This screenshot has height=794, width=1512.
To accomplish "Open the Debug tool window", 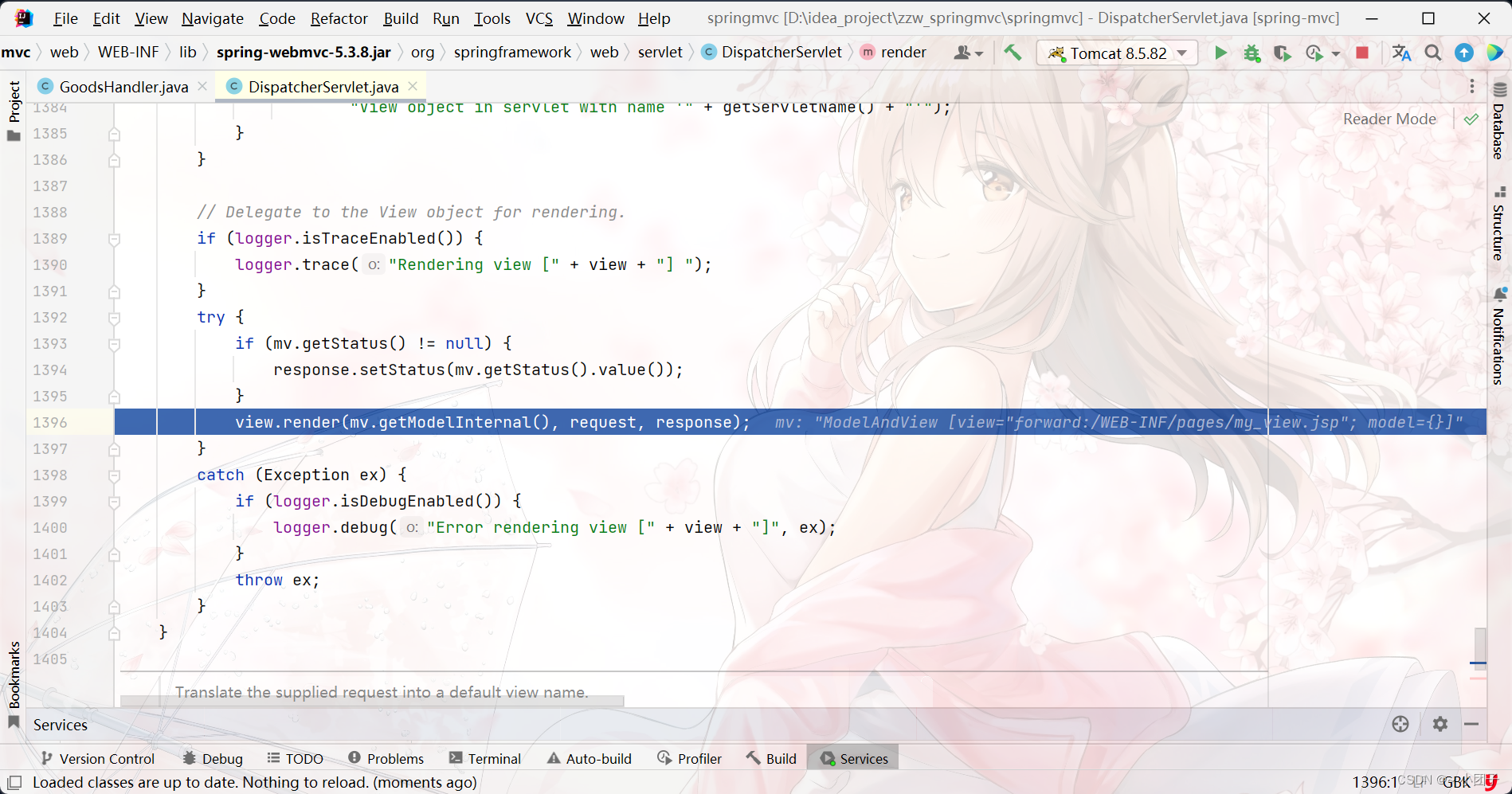I will pyautogui.click(x=213, y=758).
